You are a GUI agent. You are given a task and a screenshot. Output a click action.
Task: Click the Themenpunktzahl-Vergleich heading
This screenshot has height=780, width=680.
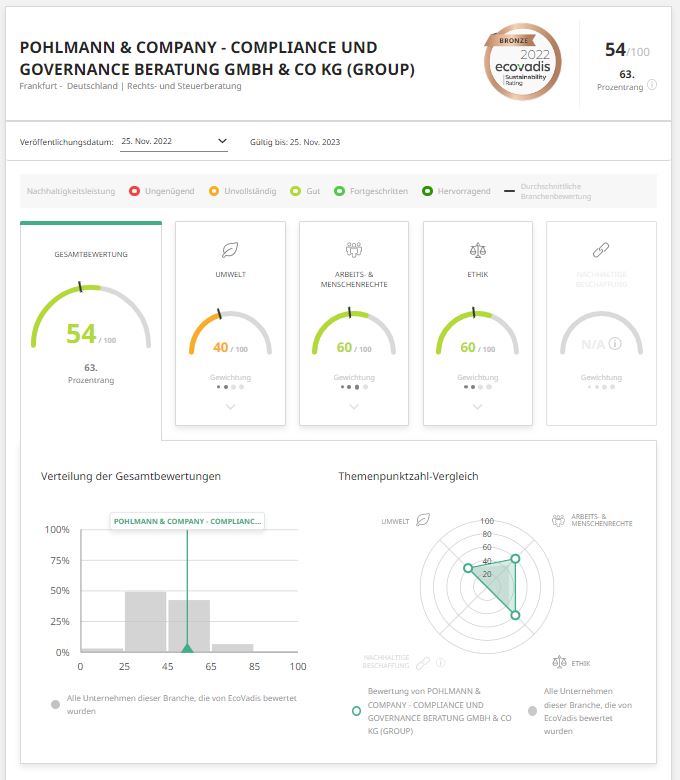tap(408, 476)
